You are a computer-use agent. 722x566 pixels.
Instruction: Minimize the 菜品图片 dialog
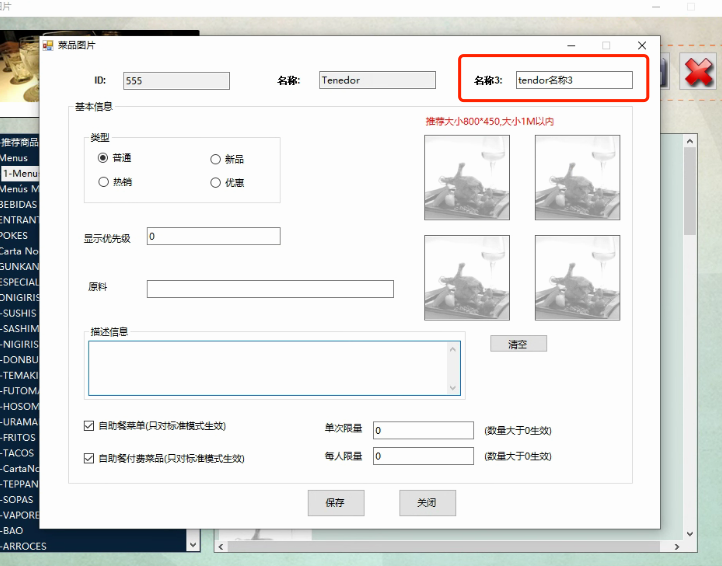click(x=571, y=45)
